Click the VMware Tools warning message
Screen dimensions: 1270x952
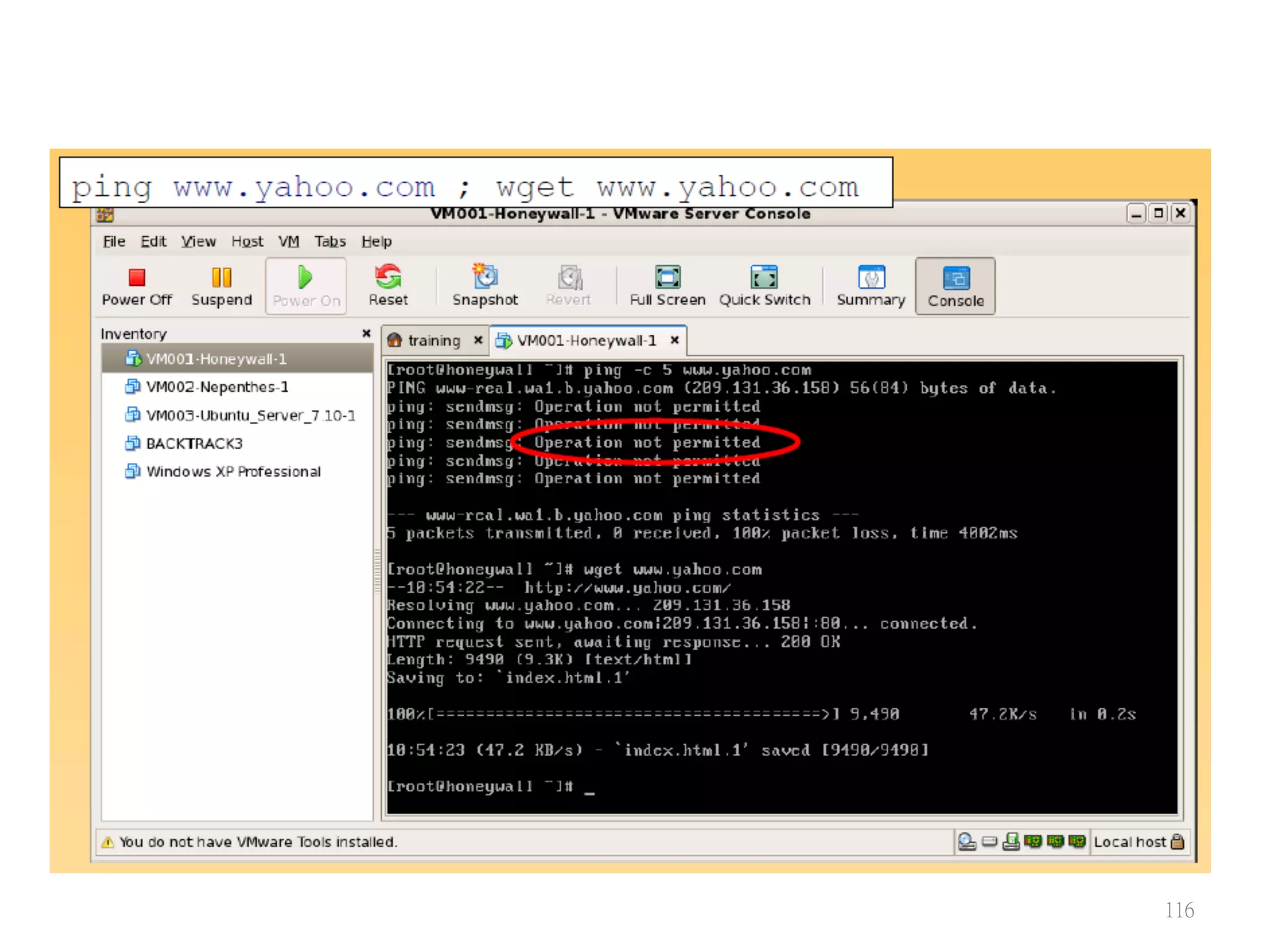pos(257,842)
